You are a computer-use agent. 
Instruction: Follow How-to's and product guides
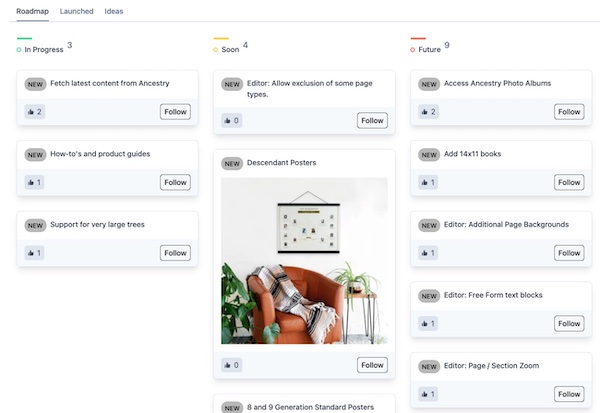175,182
